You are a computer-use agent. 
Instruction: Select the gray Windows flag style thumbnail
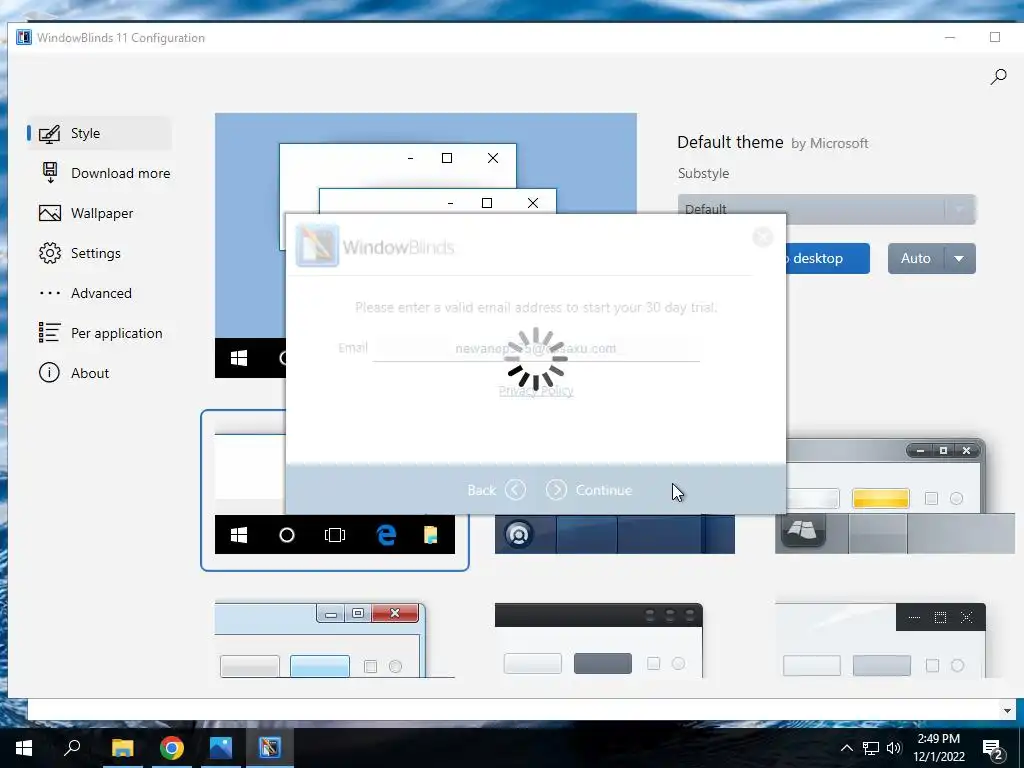895,496
